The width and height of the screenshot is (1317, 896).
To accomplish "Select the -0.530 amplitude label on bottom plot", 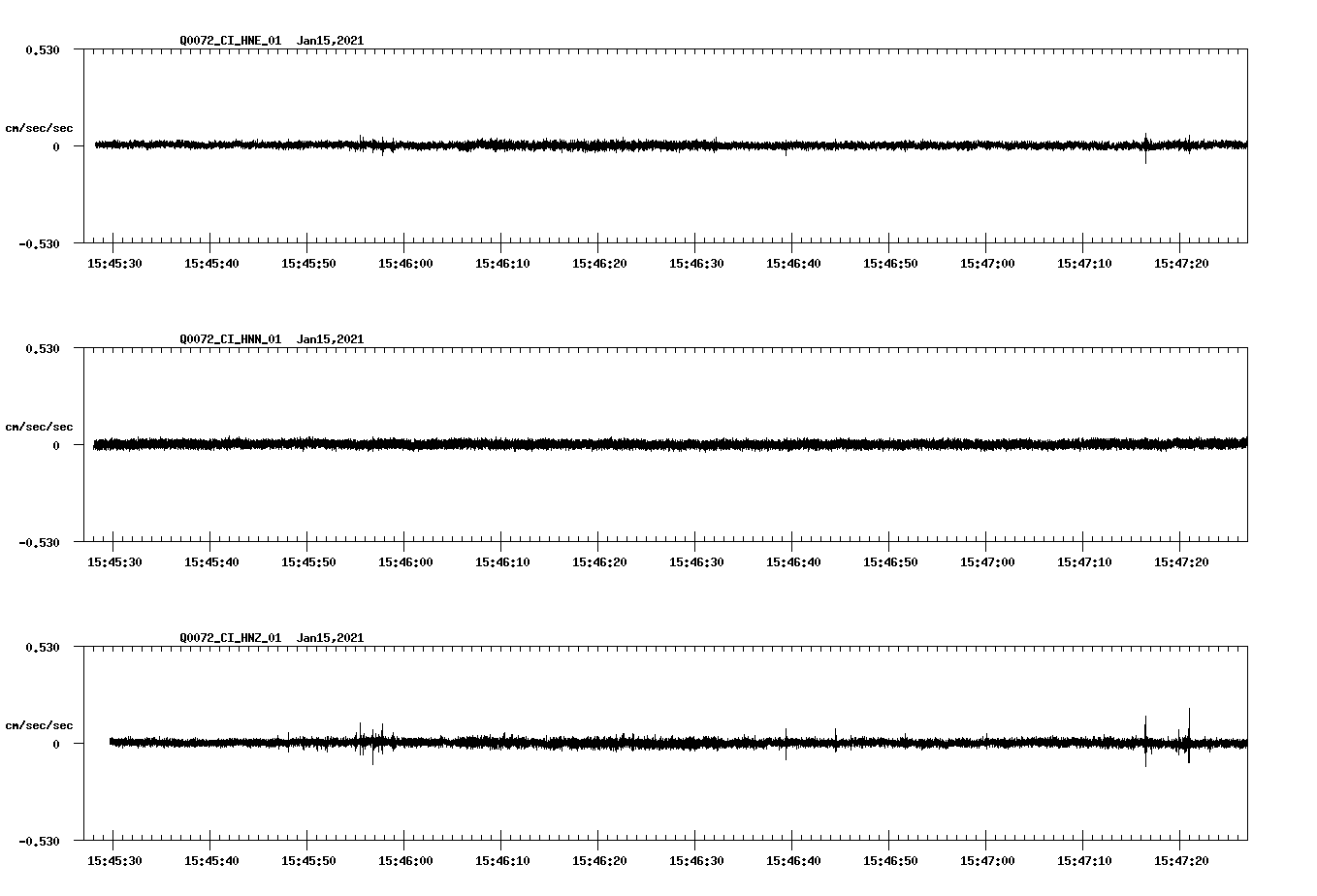I will pos(41,844).
